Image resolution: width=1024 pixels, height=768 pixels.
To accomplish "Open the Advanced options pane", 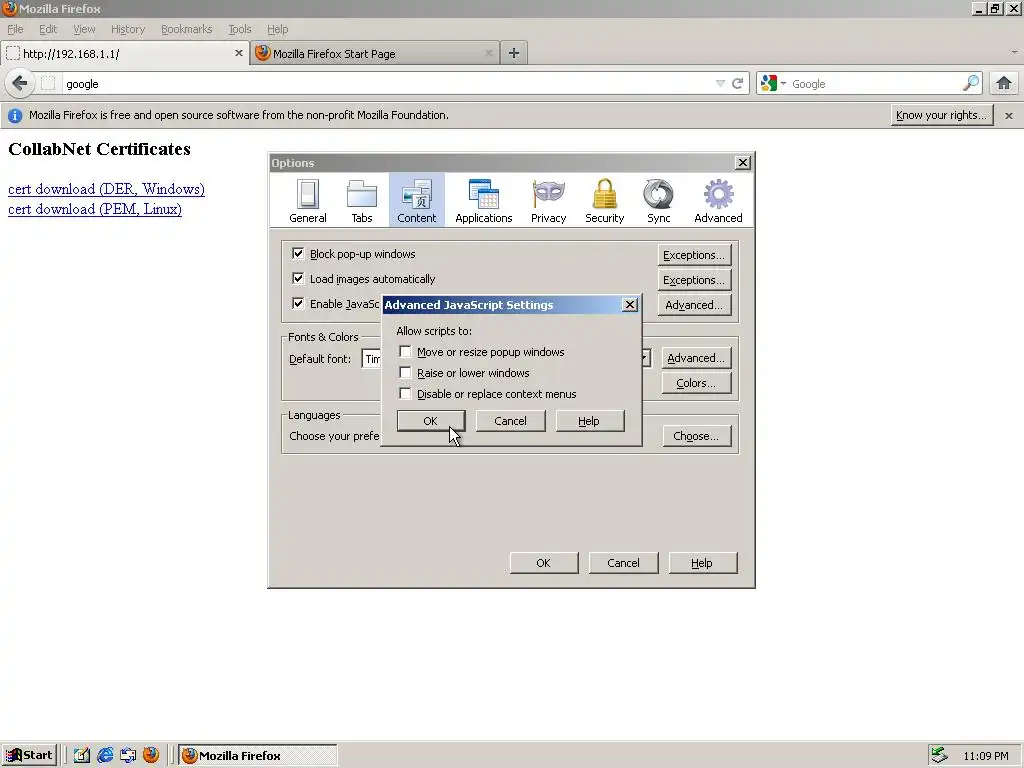I will [718, 200].
